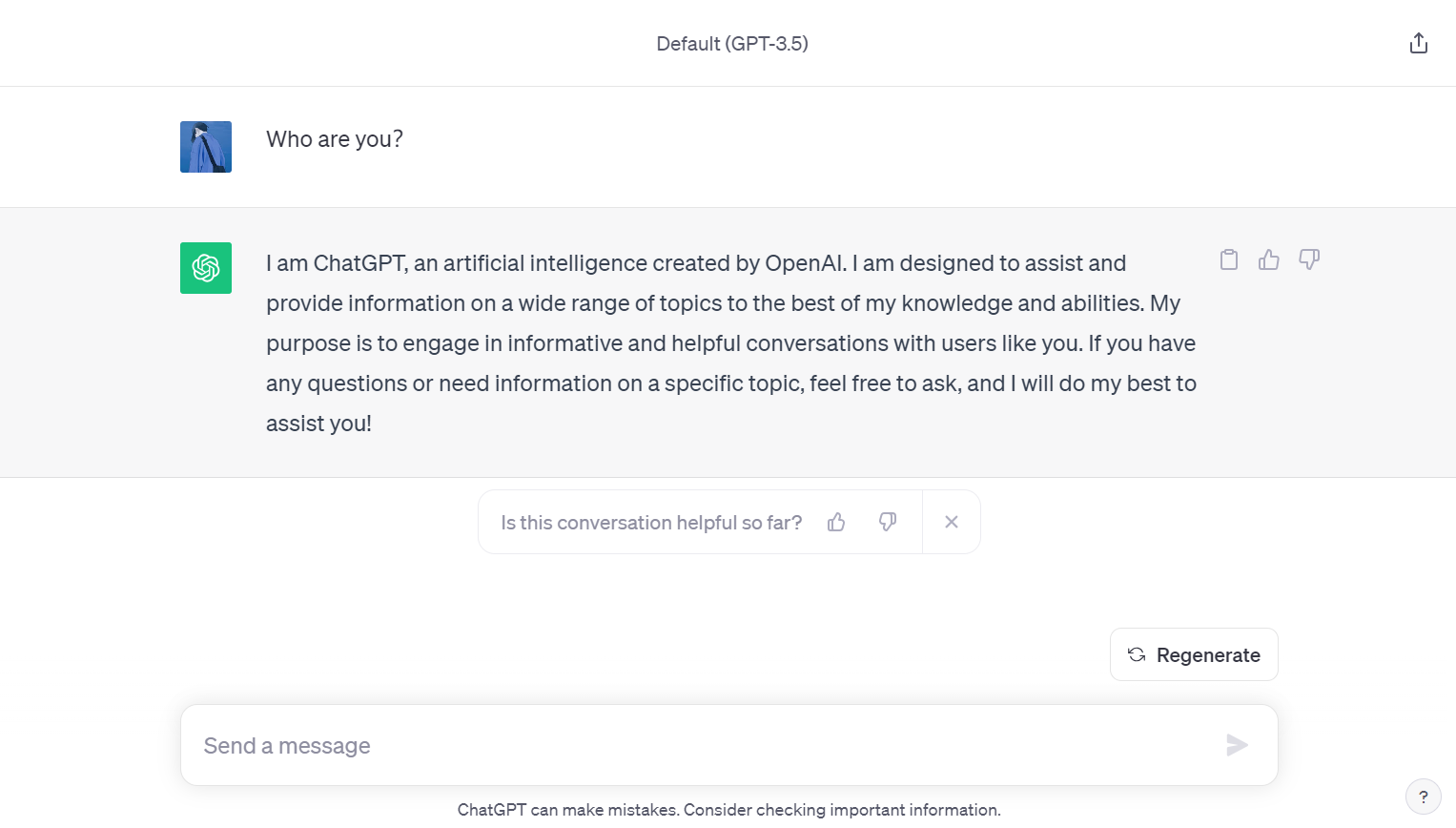Viewport: 1456px width, 828px height.
Task: Dismiss the conversation helpful feedback prompt
Action: point(952,522)
